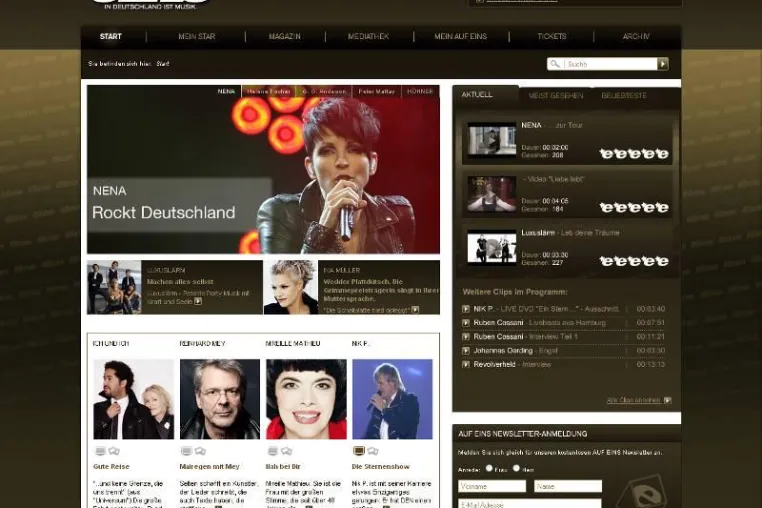Open the Mairegen mit Mey headline

click(209, 467)
